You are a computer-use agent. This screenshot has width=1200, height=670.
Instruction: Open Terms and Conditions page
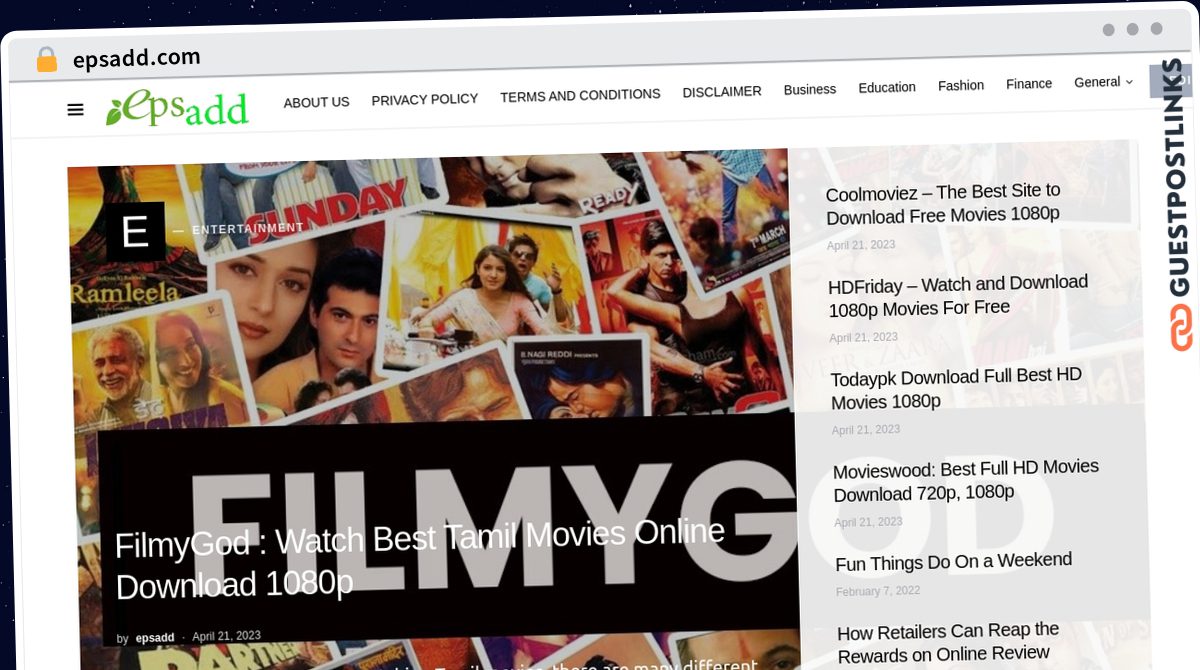click(x=580, y=95)
